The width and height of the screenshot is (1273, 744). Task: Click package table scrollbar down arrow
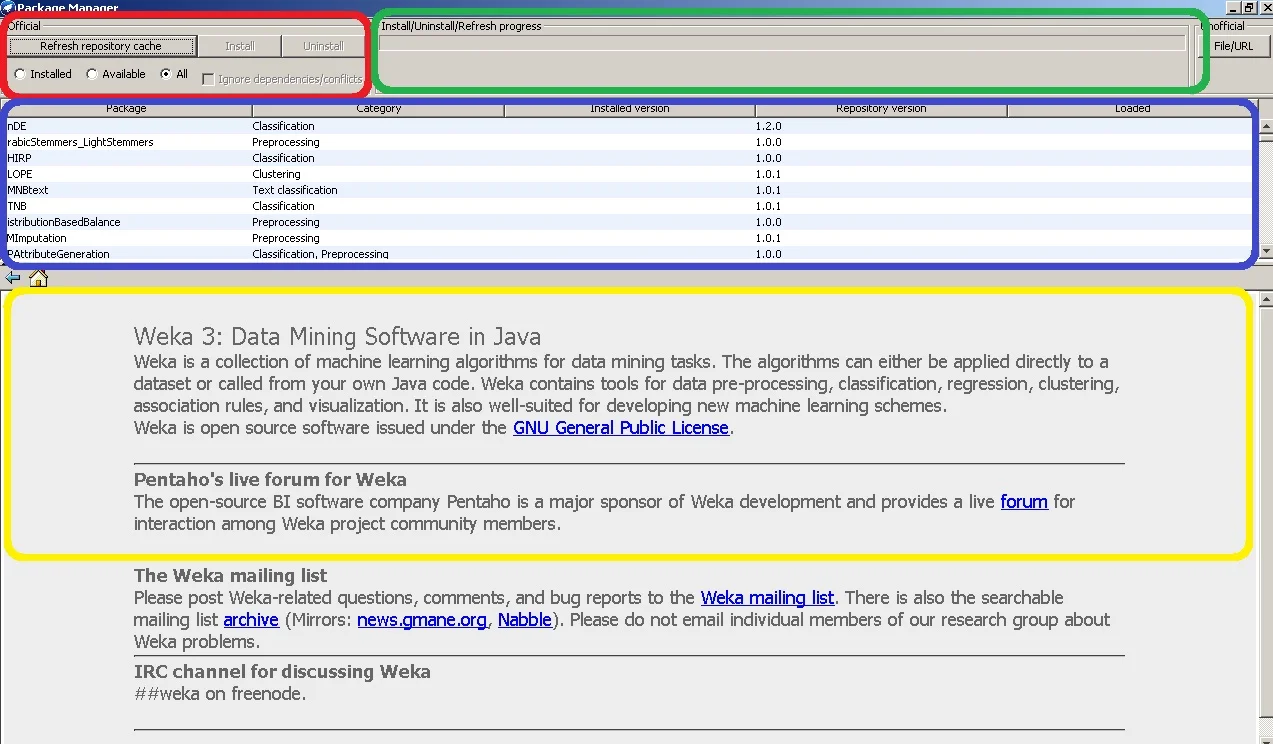1265,253
